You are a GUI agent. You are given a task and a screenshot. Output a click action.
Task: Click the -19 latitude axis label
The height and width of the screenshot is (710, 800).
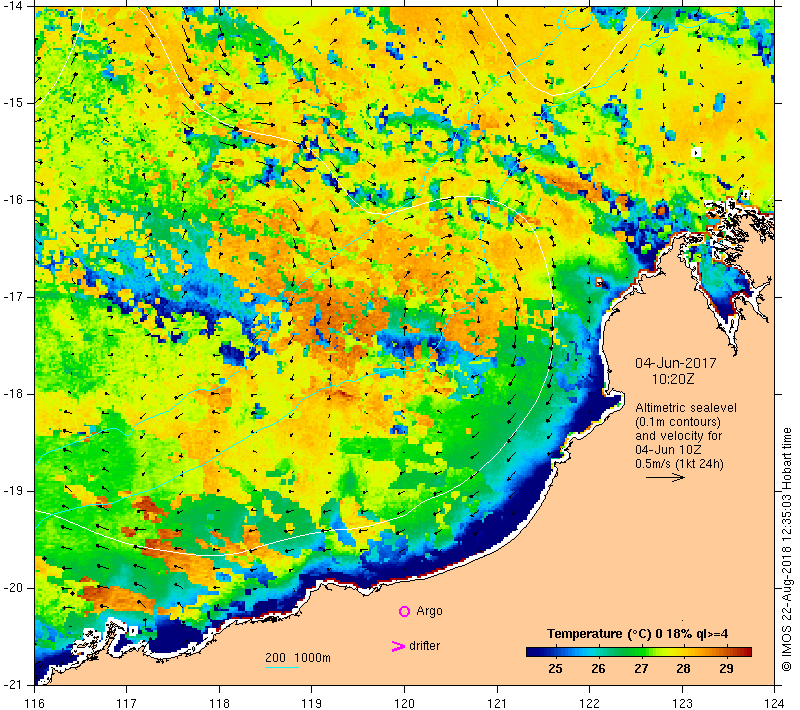point(14,491)
